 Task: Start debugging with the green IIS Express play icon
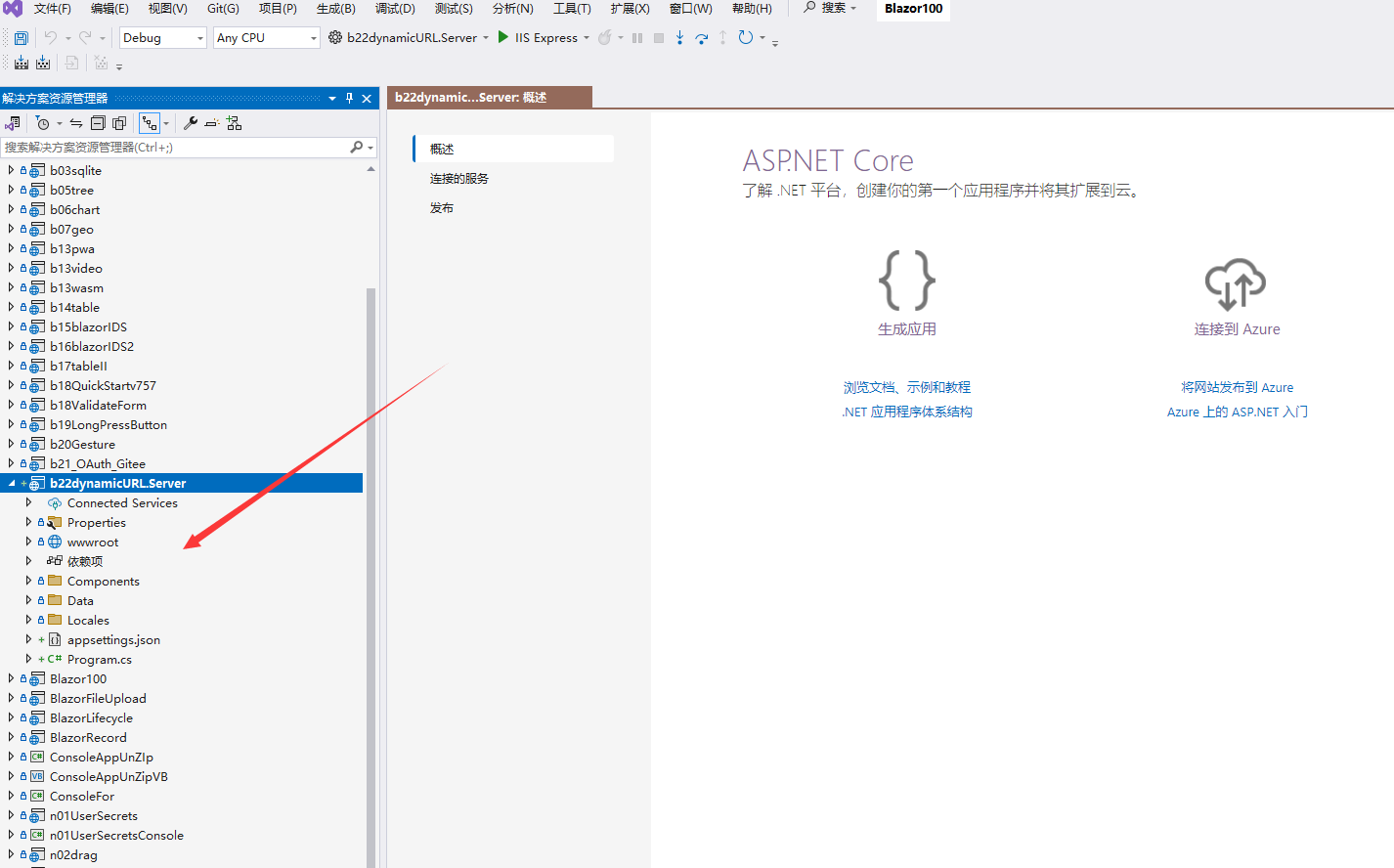[x=503, y=37]
